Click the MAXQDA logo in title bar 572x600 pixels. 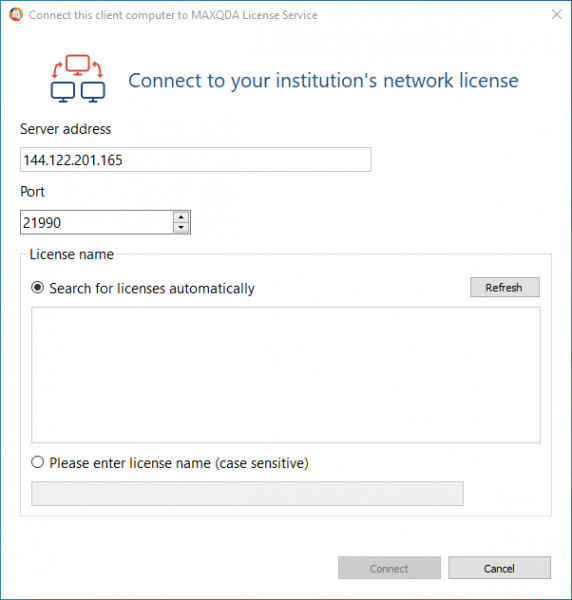point(16,15)
